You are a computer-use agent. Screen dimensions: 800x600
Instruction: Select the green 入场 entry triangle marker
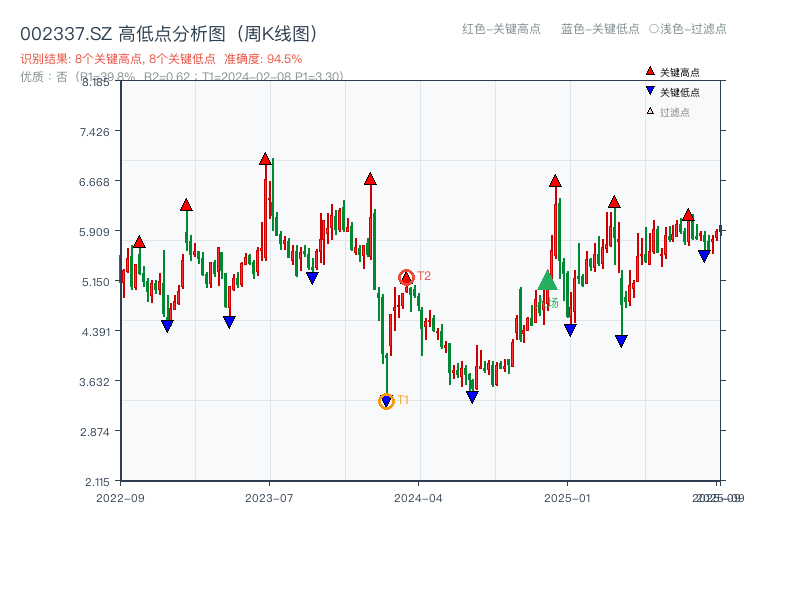click(x=547, y=283)
